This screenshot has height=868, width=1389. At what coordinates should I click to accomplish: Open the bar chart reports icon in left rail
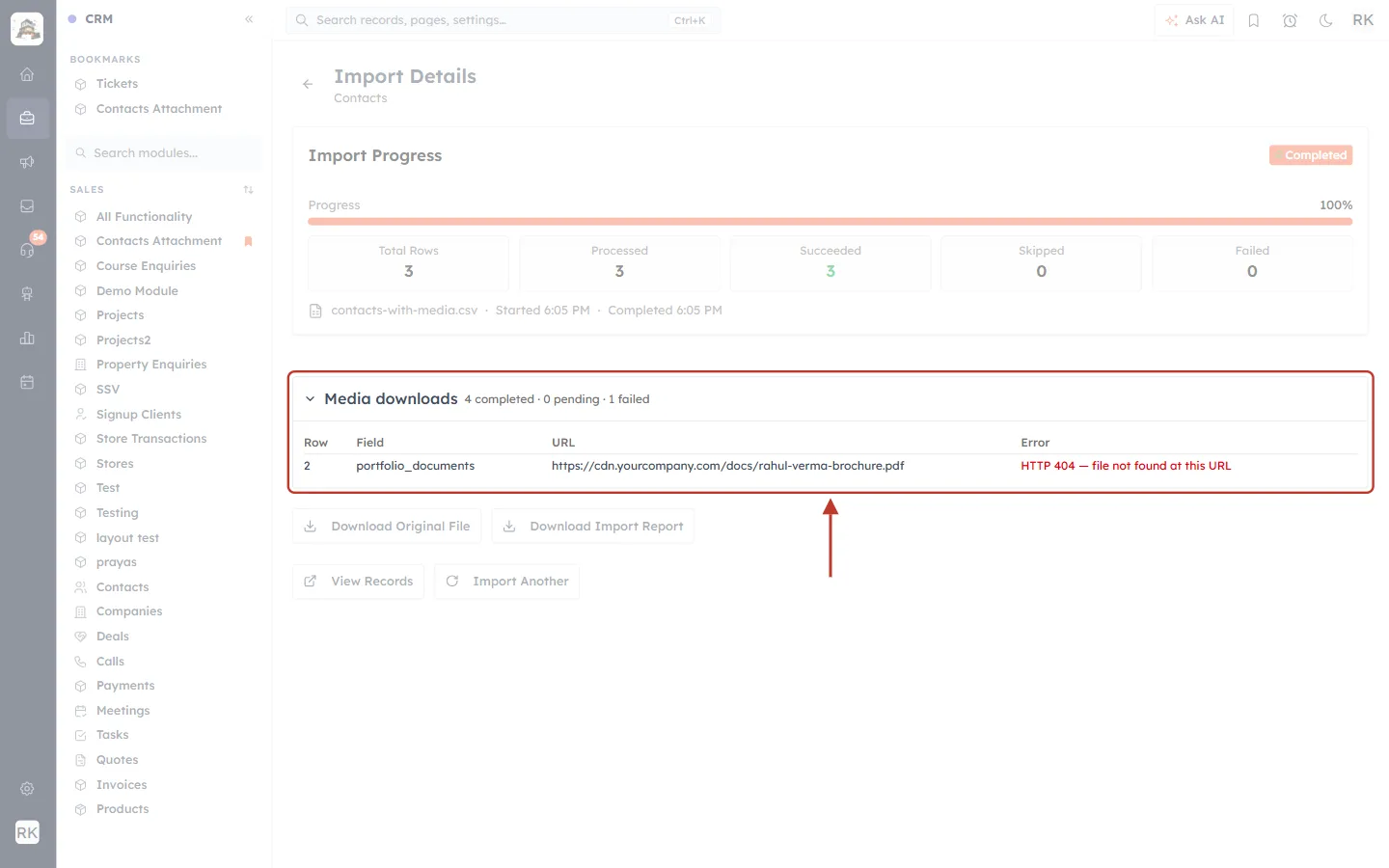[x=27, y=339]
